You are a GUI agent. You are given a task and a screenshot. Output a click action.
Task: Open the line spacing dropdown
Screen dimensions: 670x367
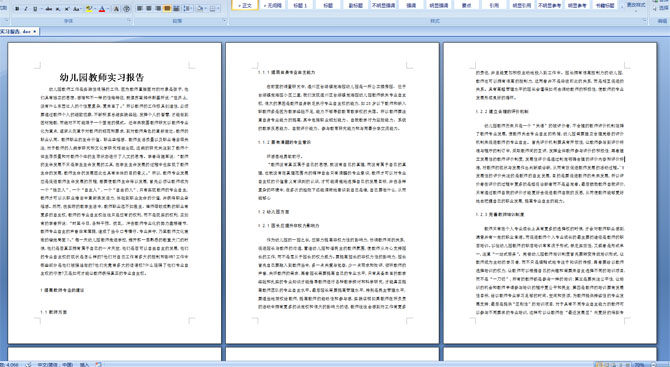point(188,9)
